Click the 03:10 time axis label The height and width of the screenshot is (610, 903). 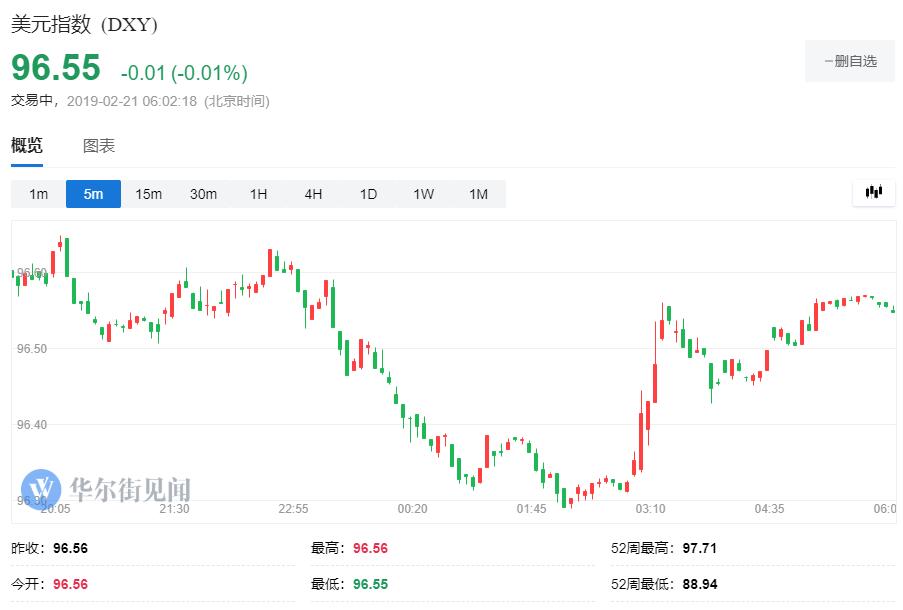pyautogui.click(x=650, y=509)
